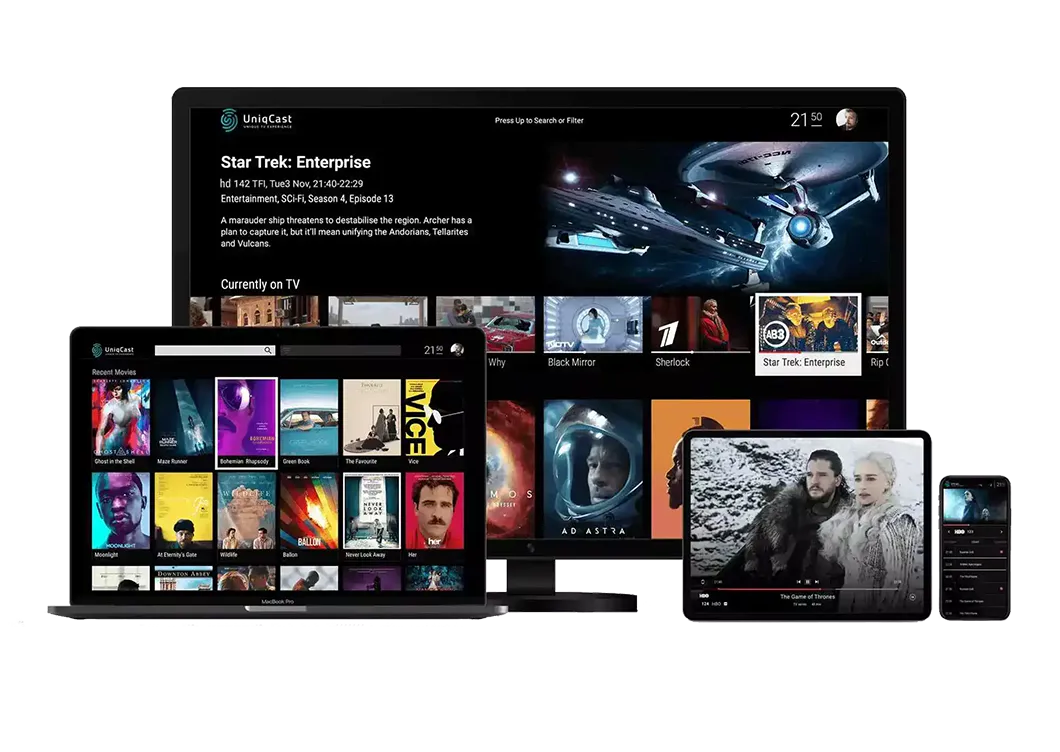This screenshot has width=1060, height=752.
Task: Click the restart icon on the tablet player
Action: (702, 582)
